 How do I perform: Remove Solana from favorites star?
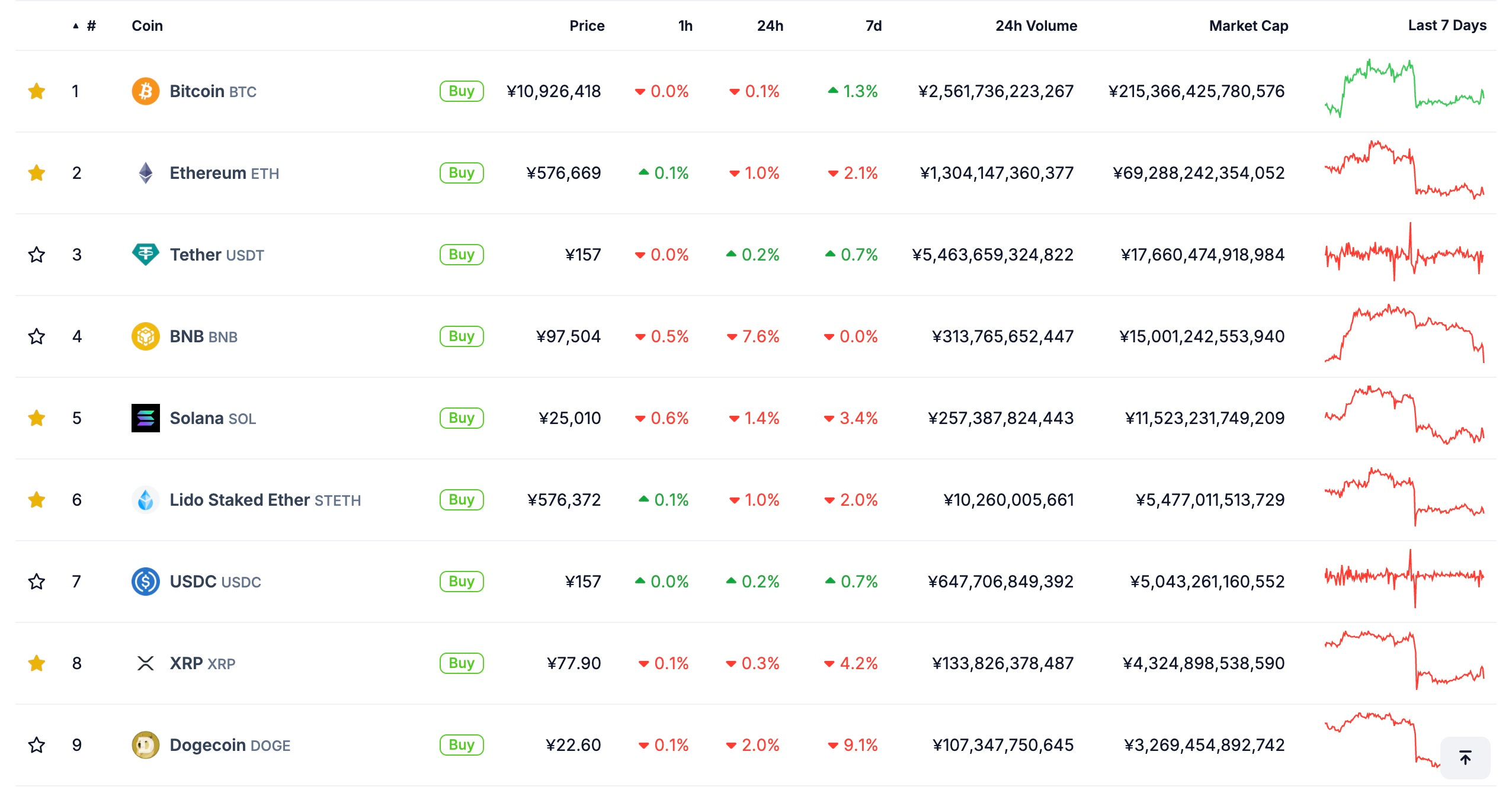[37, 418]
